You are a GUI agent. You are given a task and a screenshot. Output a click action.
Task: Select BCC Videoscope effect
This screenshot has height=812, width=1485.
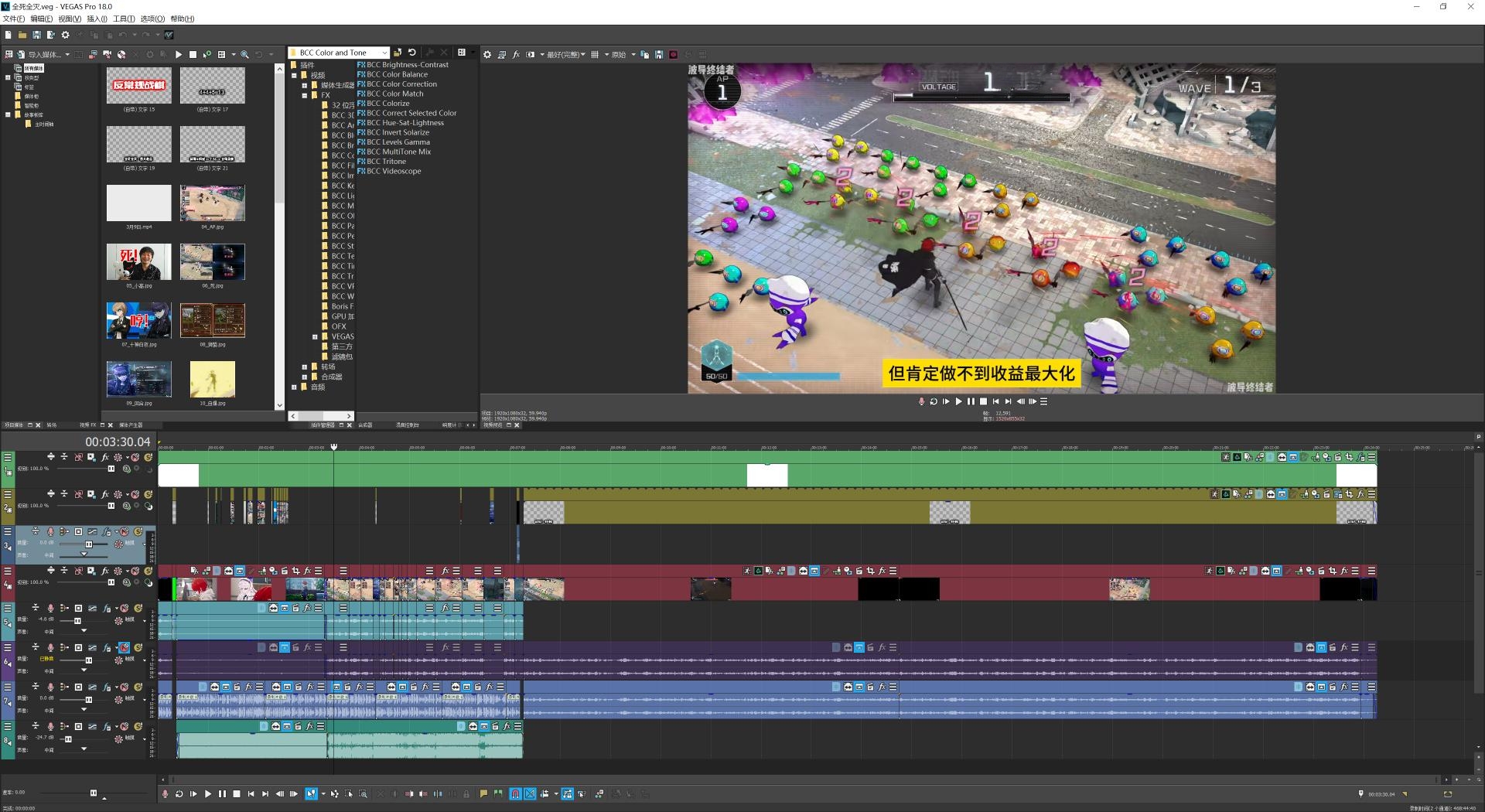tap(389, 171)
